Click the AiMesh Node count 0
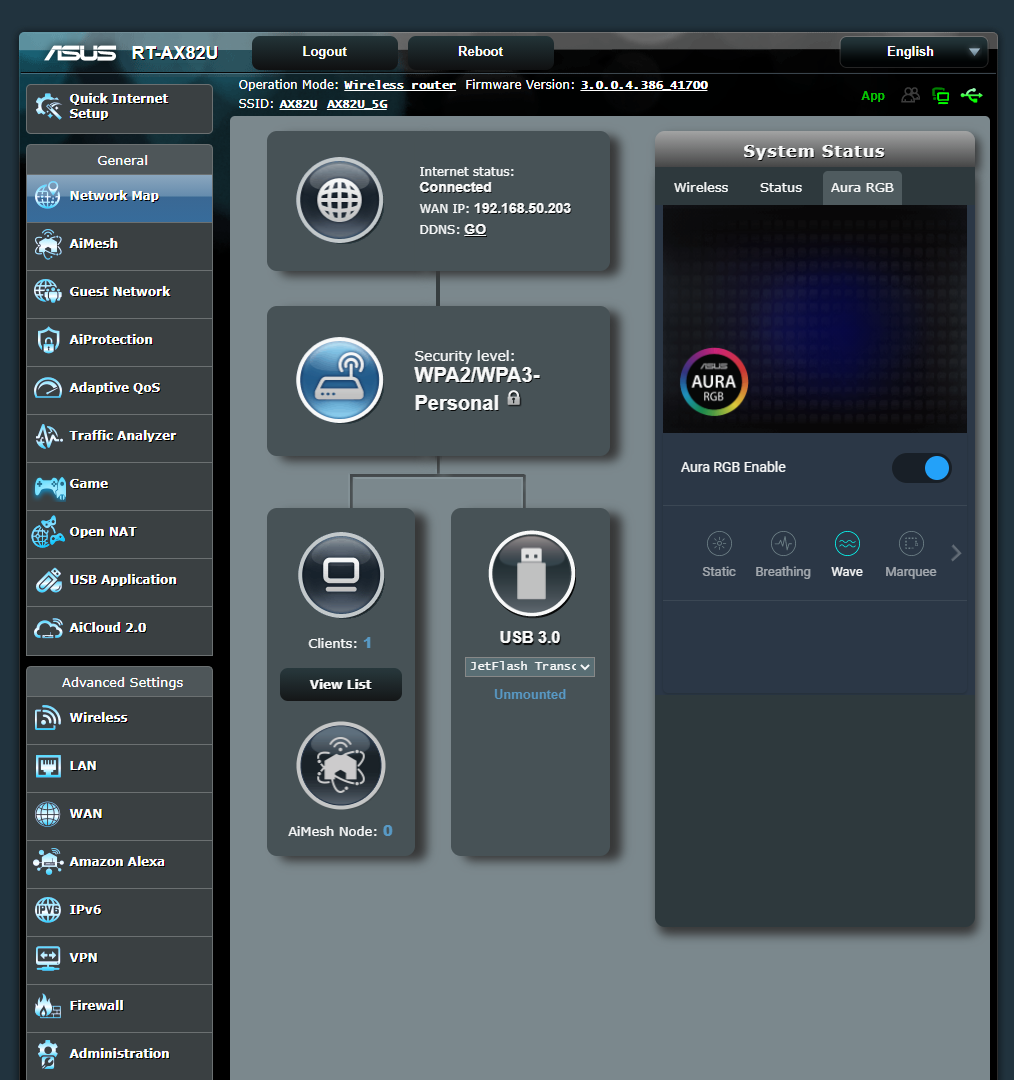This screenshot has width=1014, height=1080. (388, 831)
